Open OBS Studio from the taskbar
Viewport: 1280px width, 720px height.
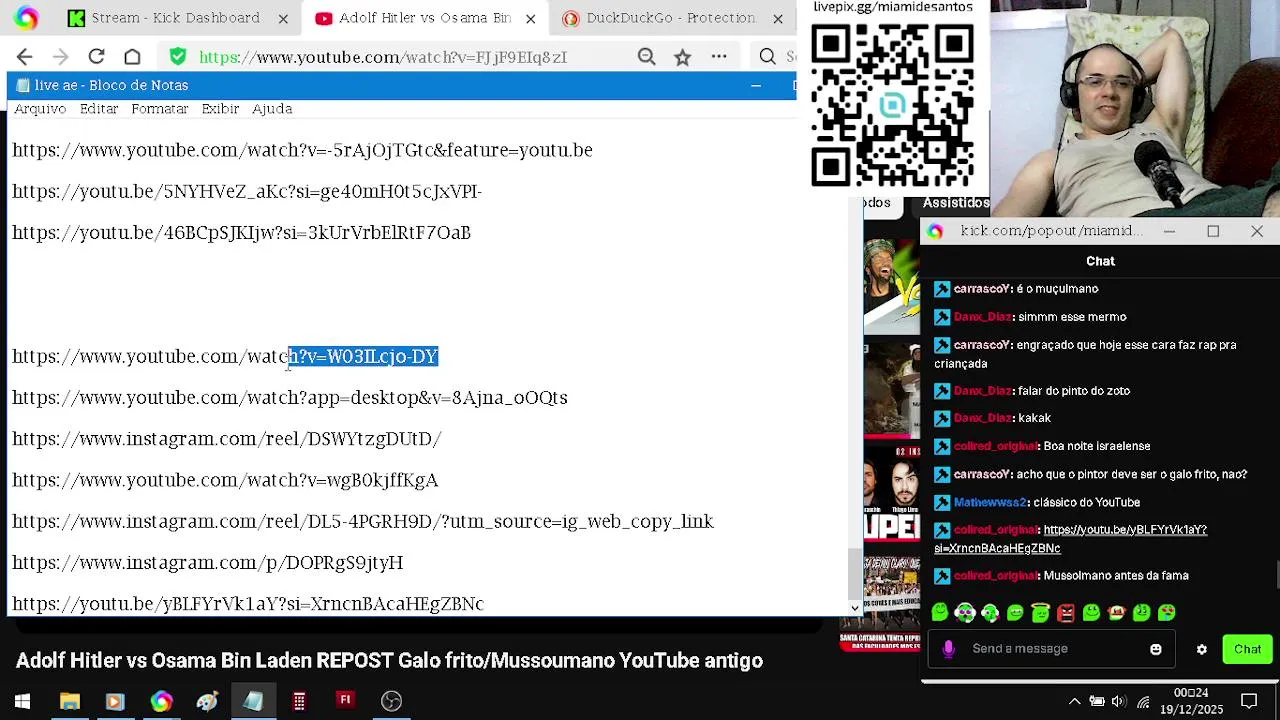[391, 701]
